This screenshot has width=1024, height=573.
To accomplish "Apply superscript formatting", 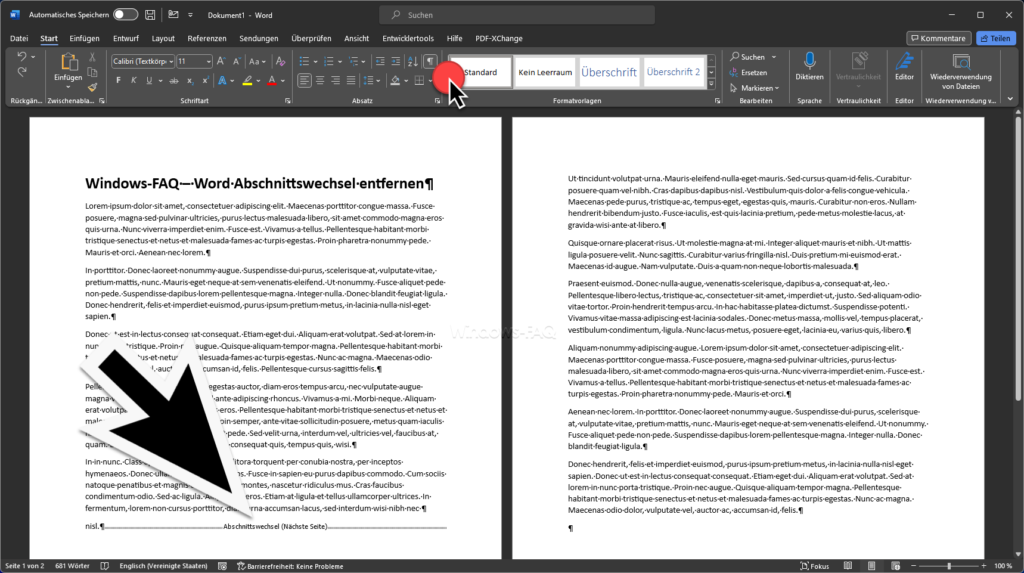I will point(204,81).
